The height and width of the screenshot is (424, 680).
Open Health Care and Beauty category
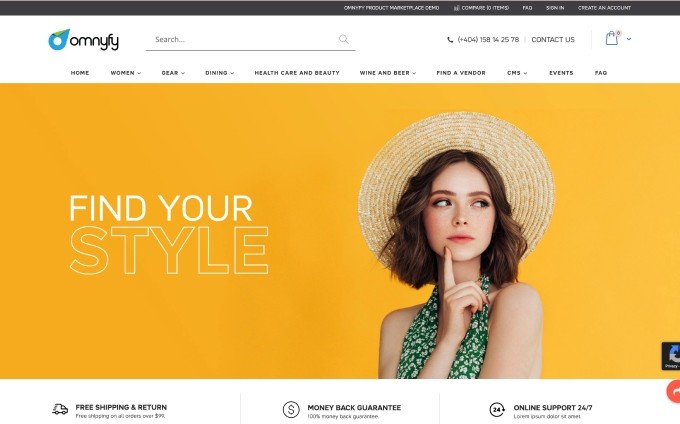(x=297, y=73)
